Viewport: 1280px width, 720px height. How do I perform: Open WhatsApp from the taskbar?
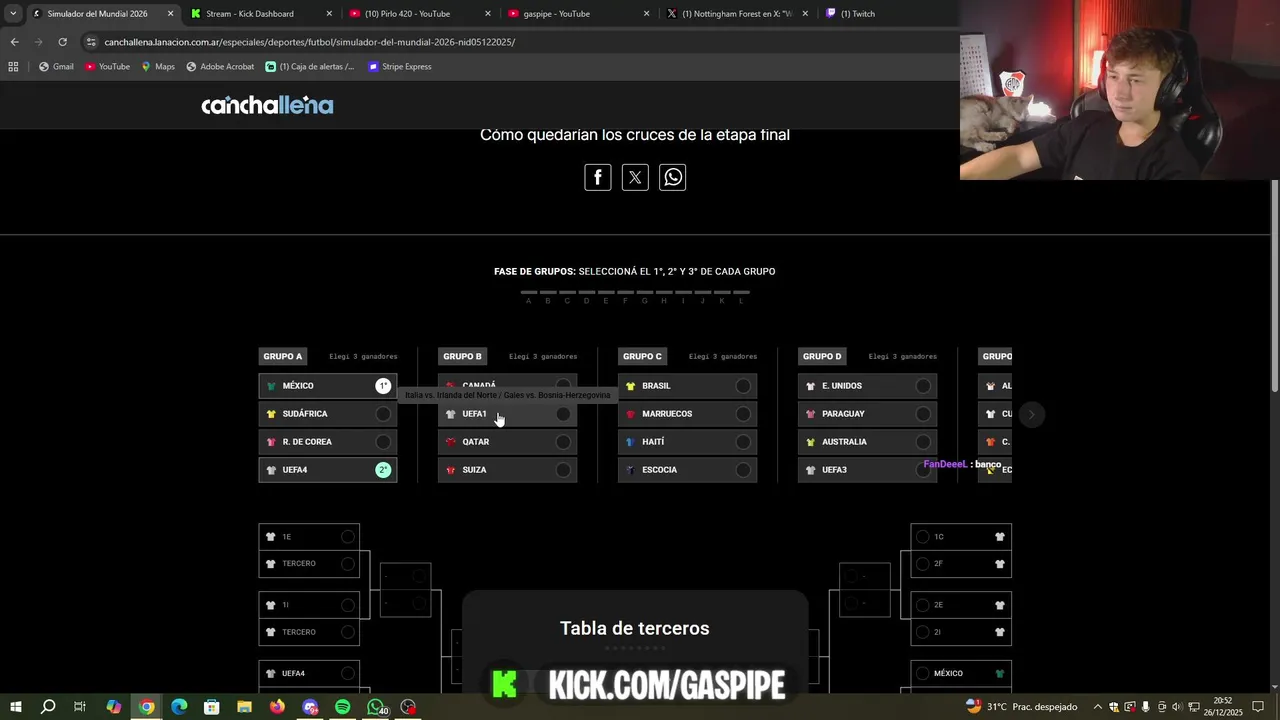coord(376,707)
